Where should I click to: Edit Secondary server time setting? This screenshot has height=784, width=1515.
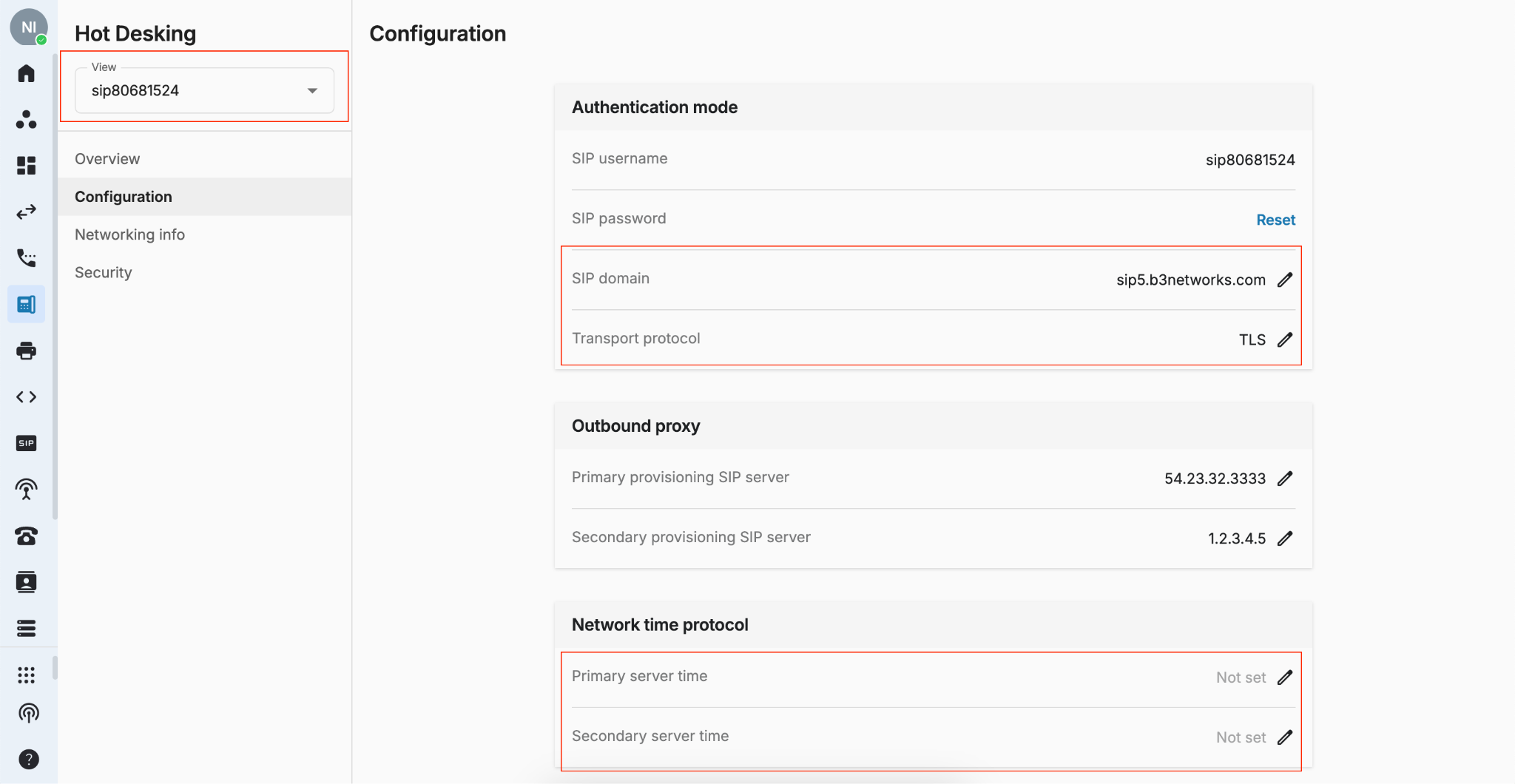tap(1286, 737)
